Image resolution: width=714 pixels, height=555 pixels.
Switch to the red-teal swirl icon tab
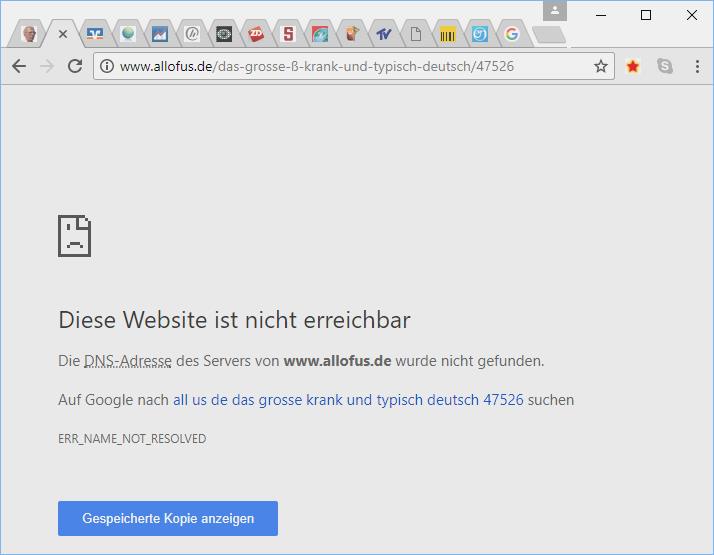click(320, 34)
